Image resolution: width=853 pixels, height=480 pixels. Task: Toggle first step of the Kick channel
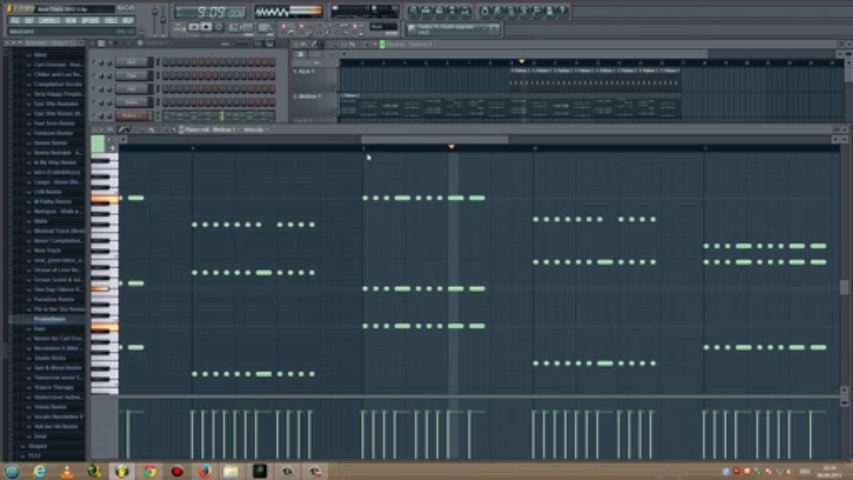click(x=165, y=62)
